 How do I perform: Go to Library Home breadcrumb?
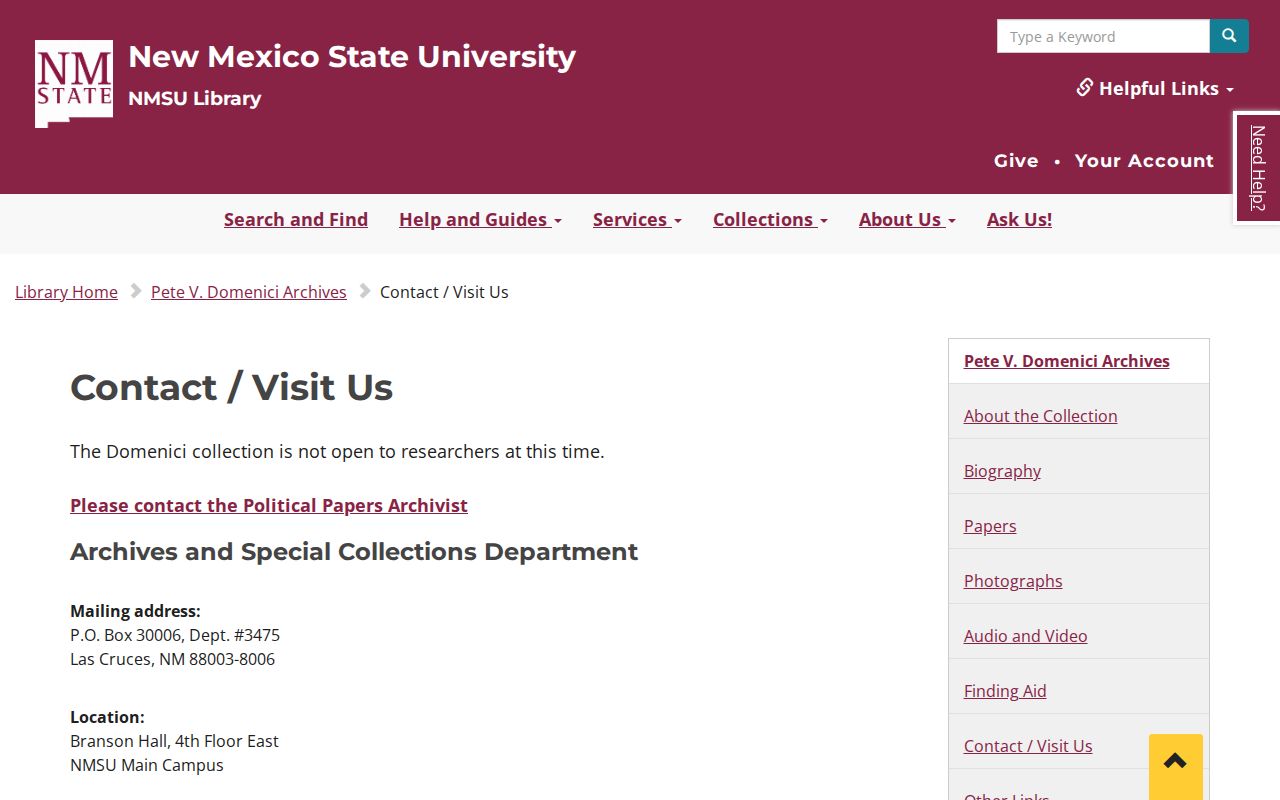click(x=66, y=292)
